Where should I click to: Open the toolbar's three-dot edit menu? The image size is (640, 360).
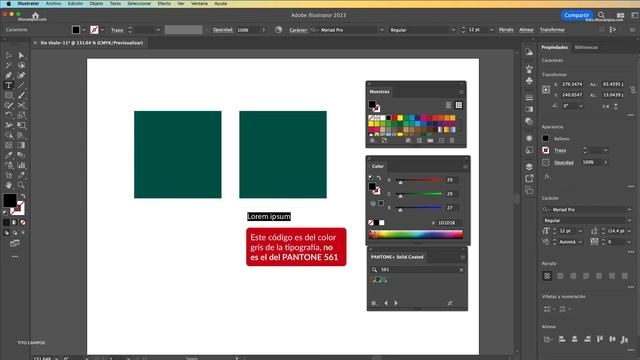click(x=15, y=257)
